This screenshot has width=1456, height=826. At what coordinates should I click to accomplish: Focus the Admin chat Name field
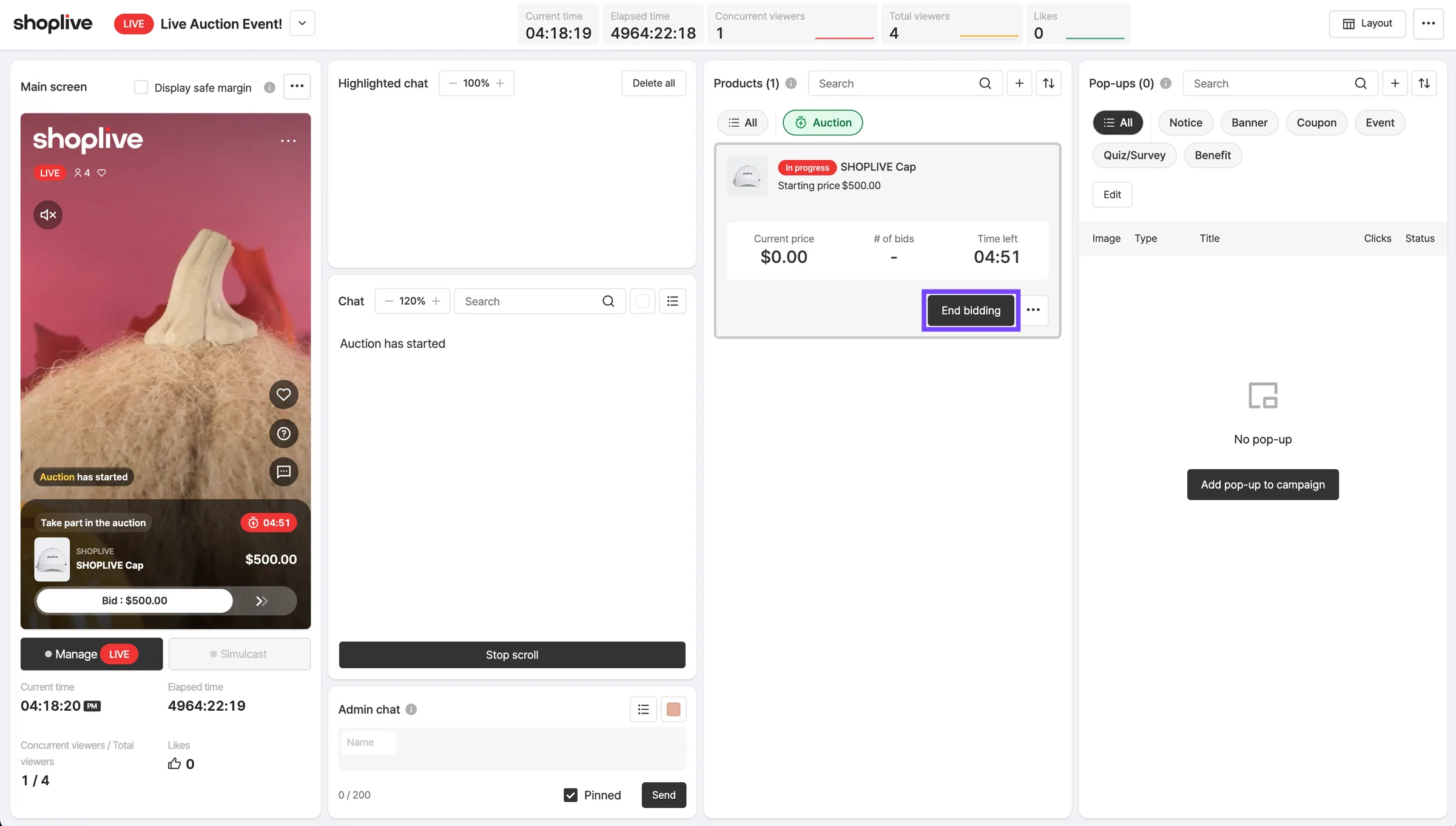tap(369, 742)
